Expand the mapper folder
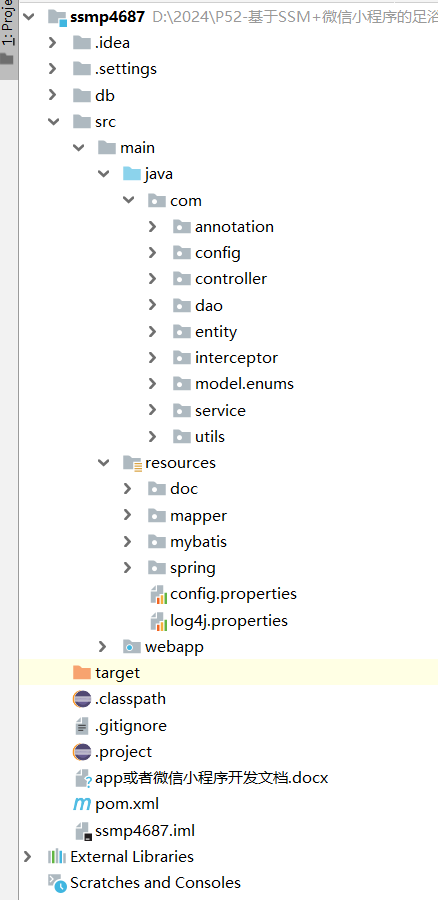 (127, 515)
